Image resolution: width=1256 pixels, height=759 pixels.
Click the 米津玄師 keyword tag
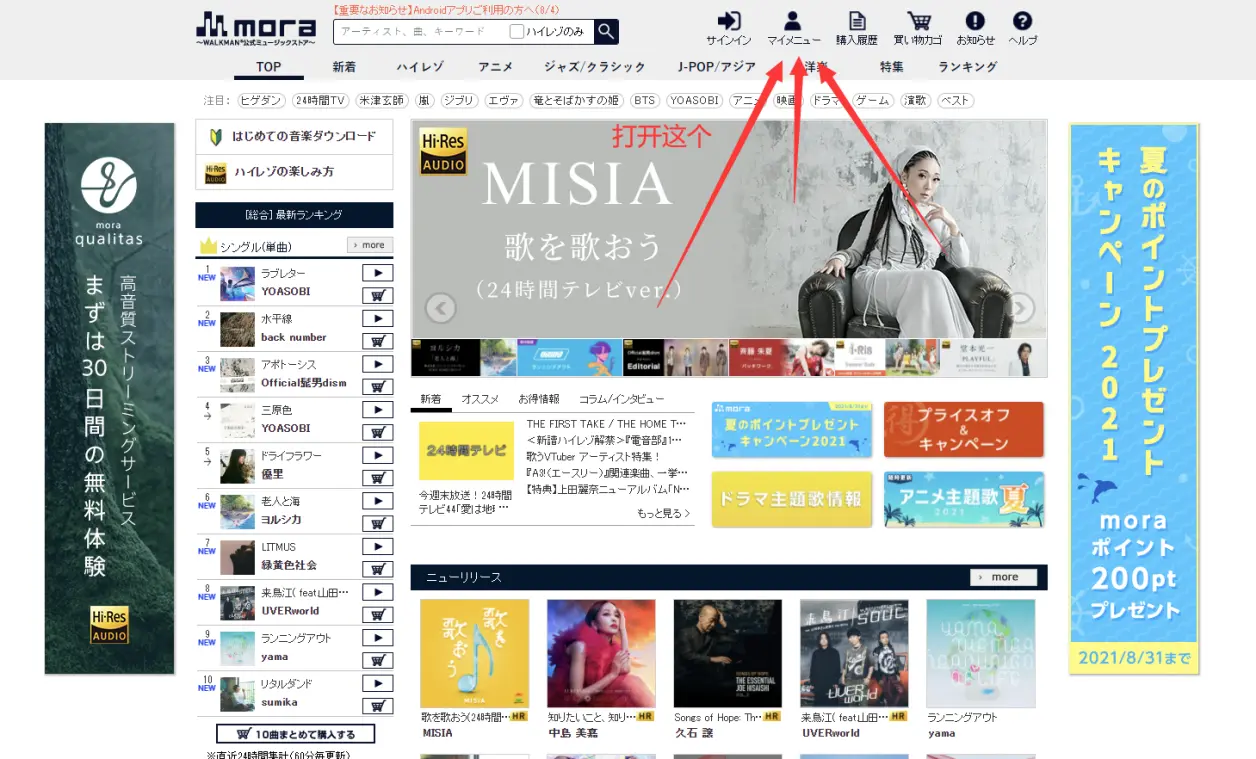[383, 101]
